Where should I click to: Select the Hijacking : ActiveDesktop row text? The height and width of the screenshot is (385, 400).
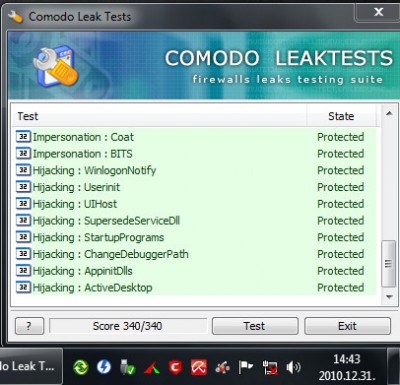coord(92,287)
